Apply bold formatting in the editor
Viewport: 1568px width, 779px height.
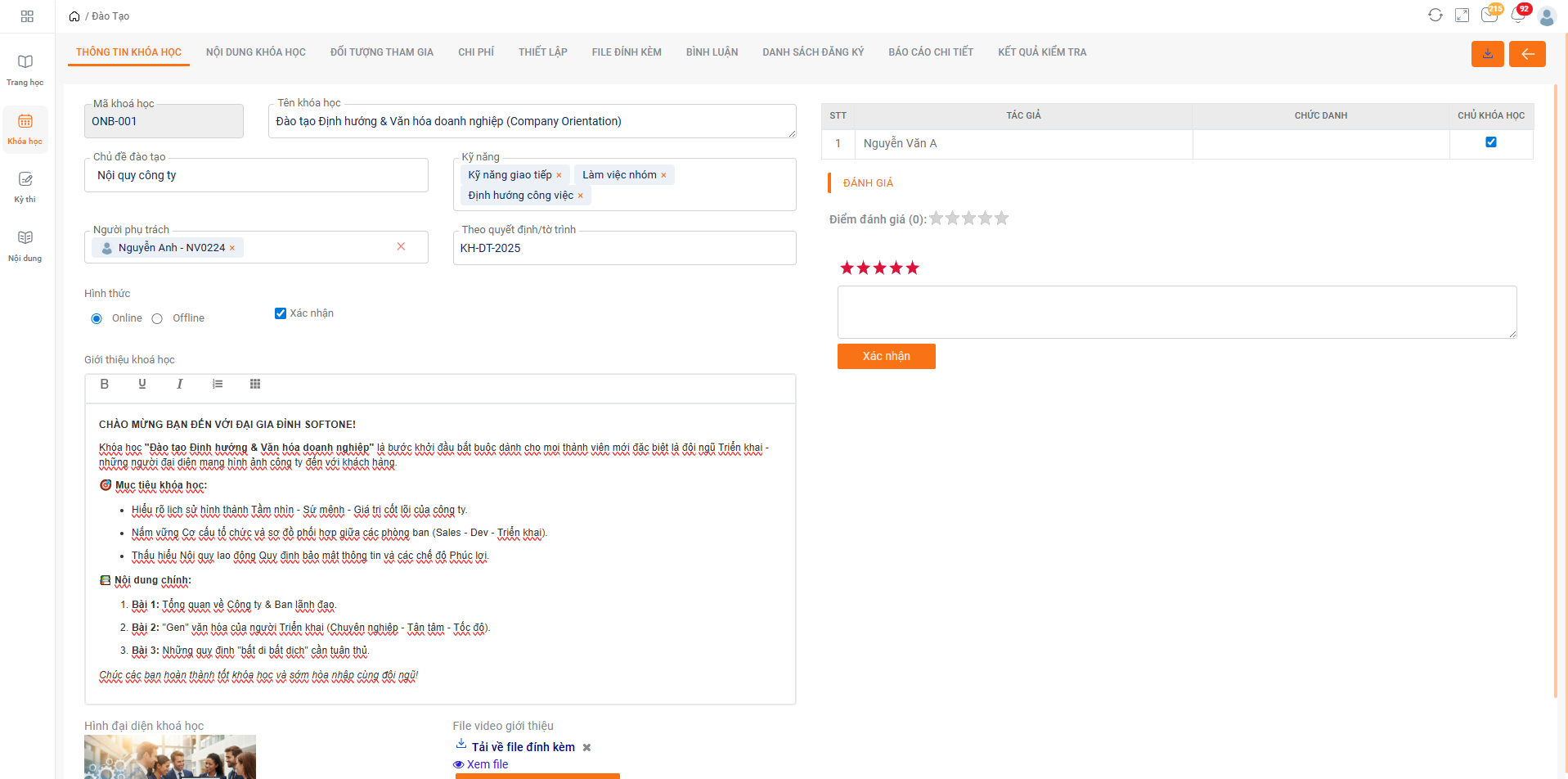[105, 384]
